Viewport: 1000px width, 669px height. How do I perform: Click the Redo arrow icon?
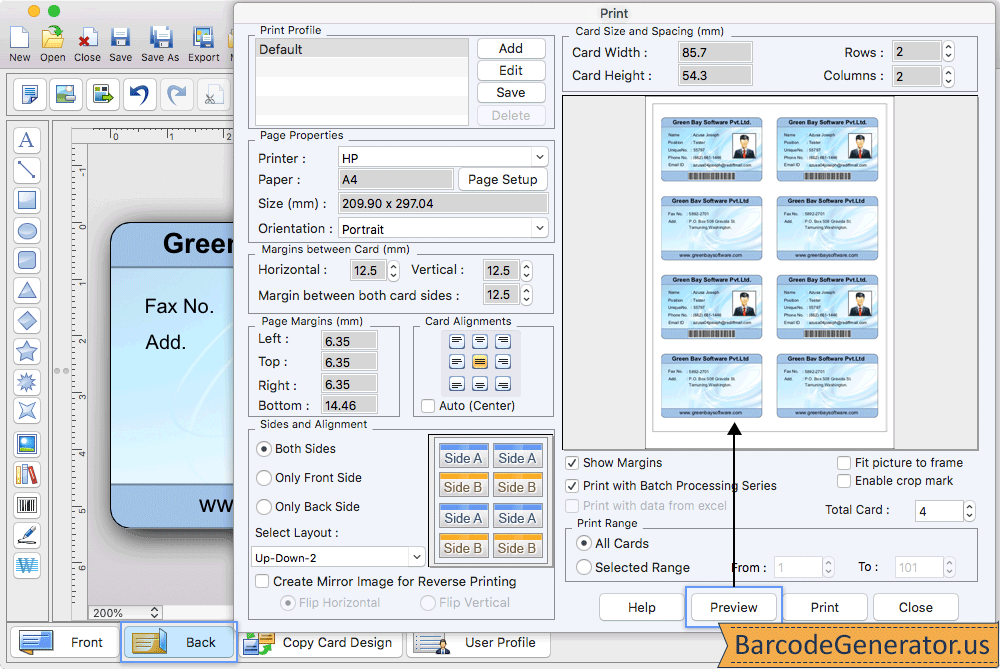tap(176, 95)
